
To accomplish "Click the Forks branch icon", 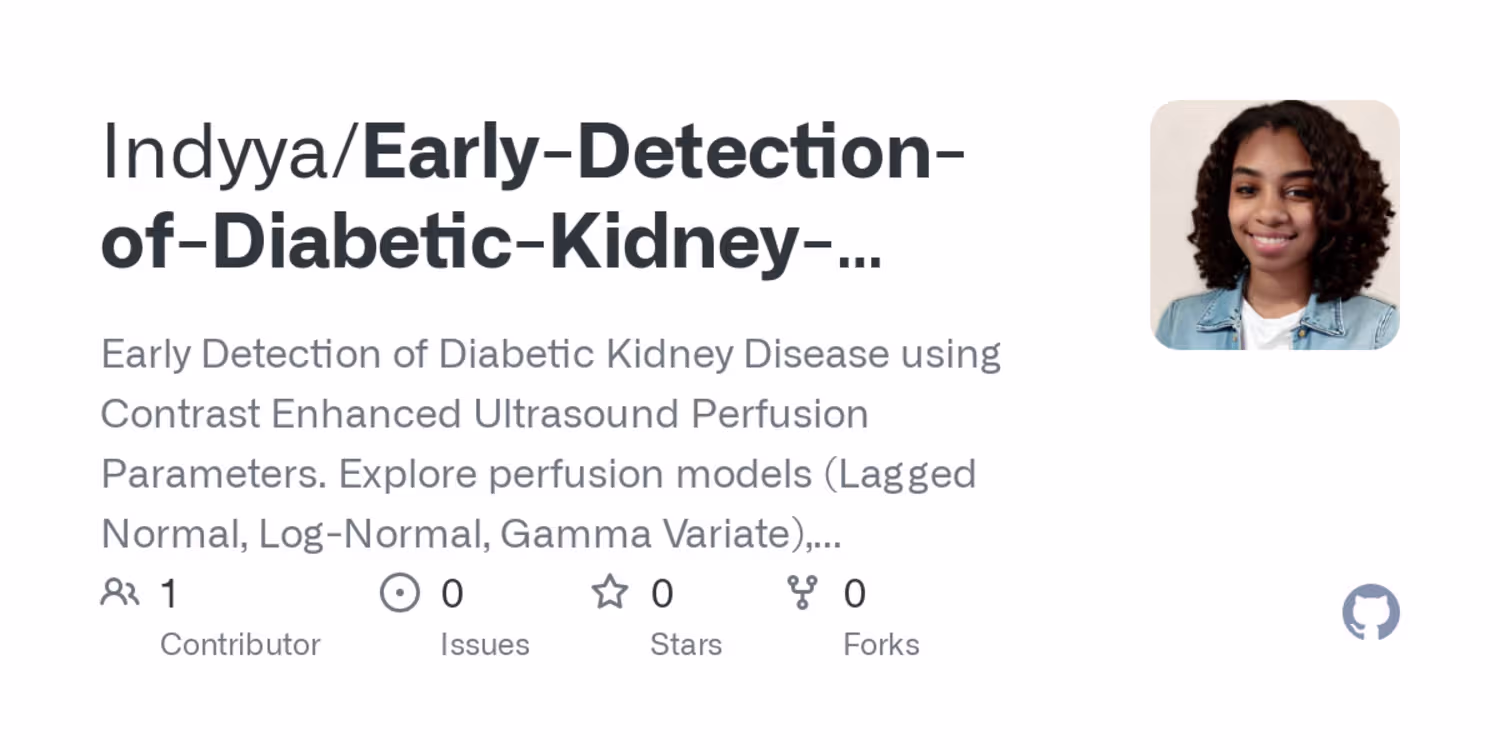I will pos(802,593).
